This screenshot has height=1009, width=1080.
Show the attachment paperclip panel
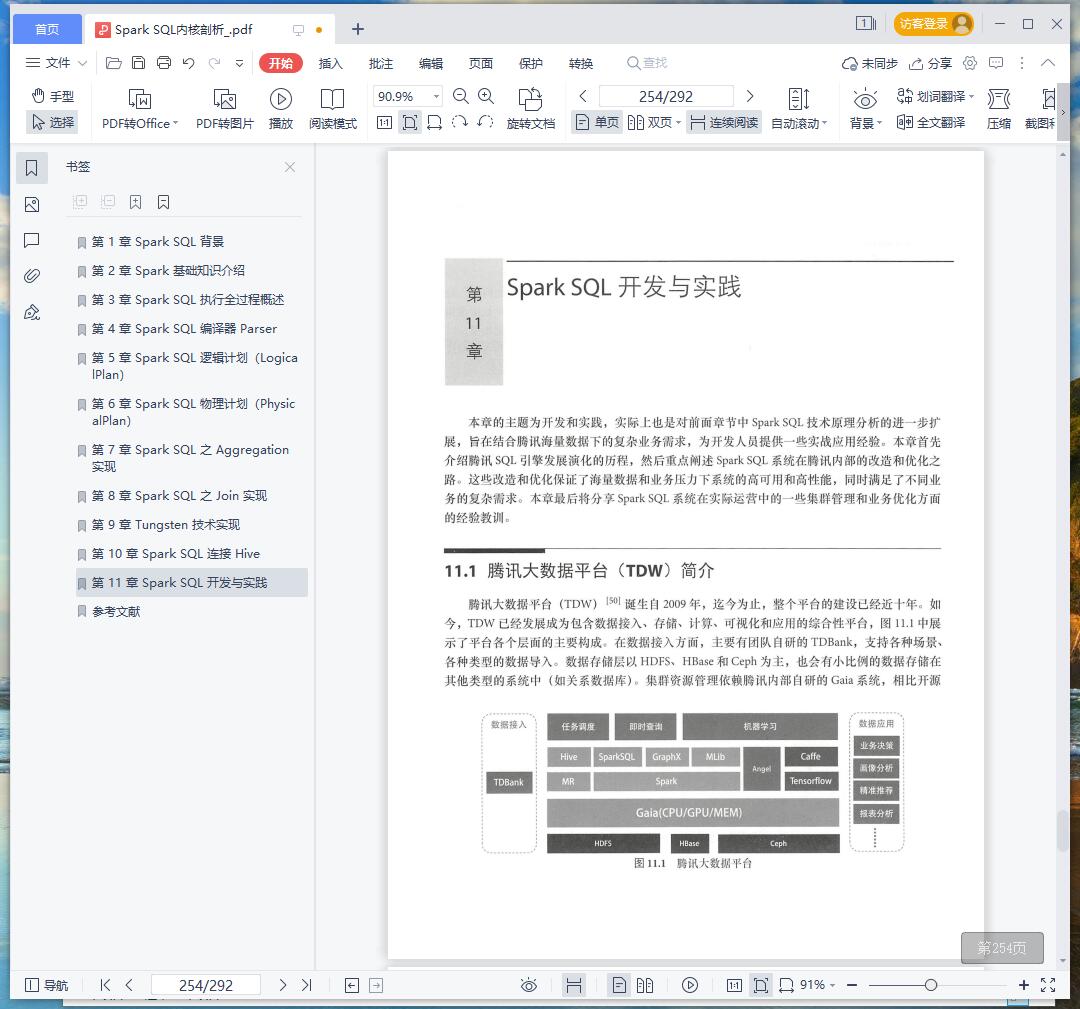[32, 276]
